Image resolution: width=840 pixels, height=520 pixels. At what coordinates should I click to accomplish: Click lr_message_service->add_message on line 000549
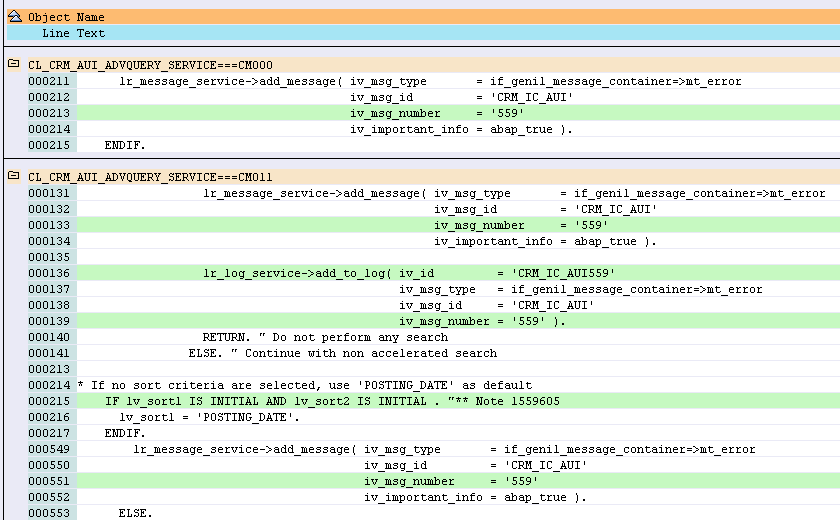pyautogui.click(x=243, y=449)
